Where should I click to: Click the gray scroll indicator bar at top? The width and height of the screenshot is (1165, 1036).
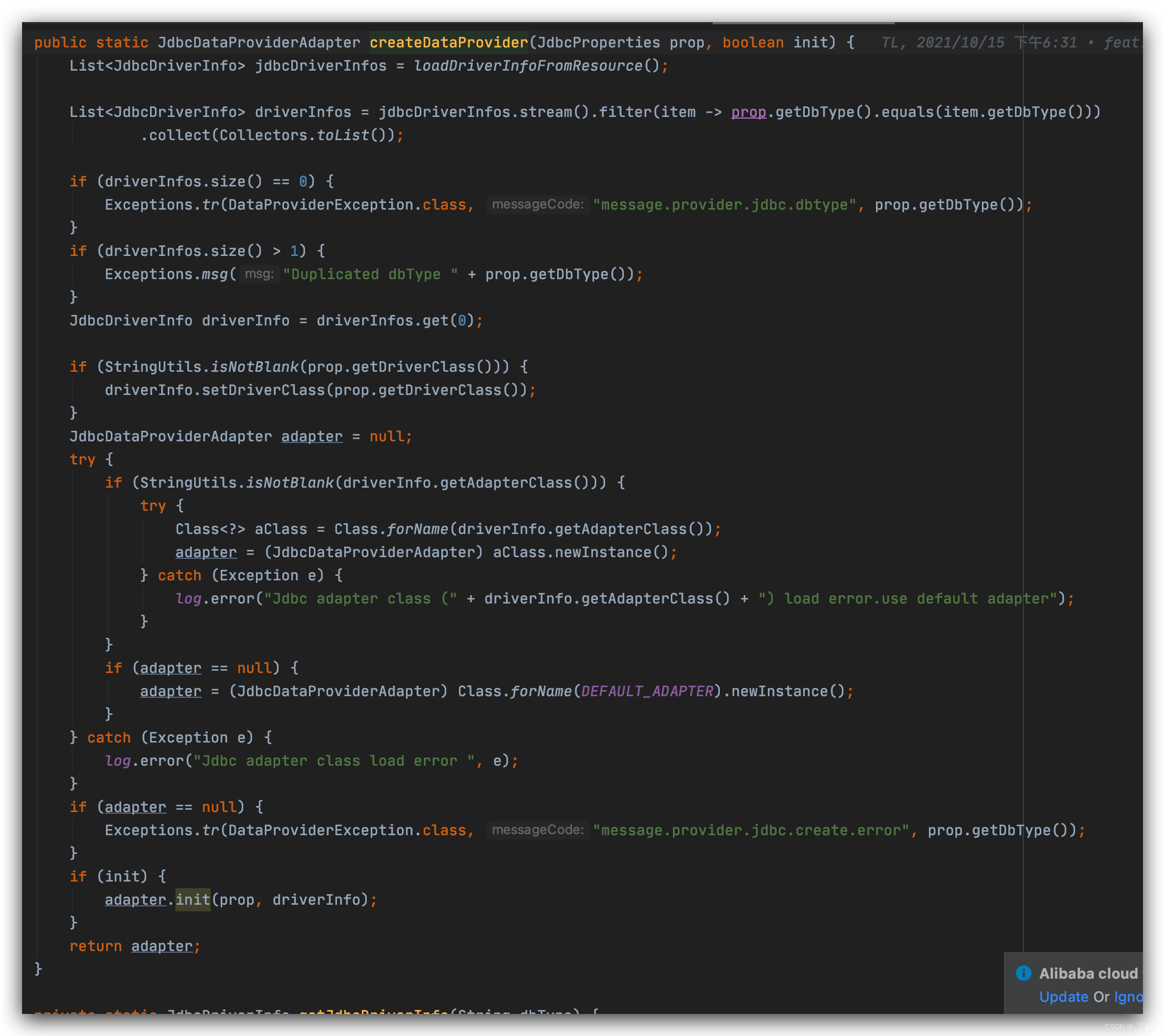pyautogui.click(x=803, y=23)
